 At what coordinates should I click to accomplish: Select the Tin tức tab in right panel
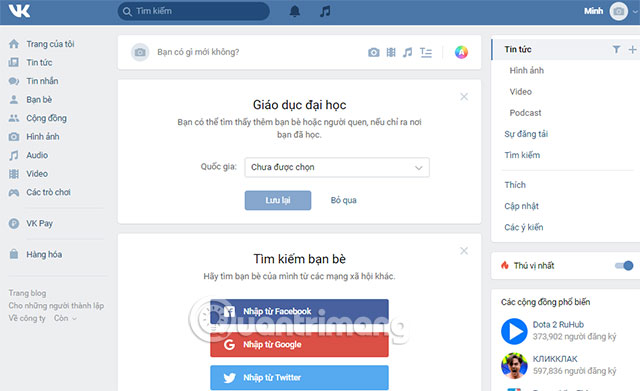pyautogui.click(x=518, y=49)
